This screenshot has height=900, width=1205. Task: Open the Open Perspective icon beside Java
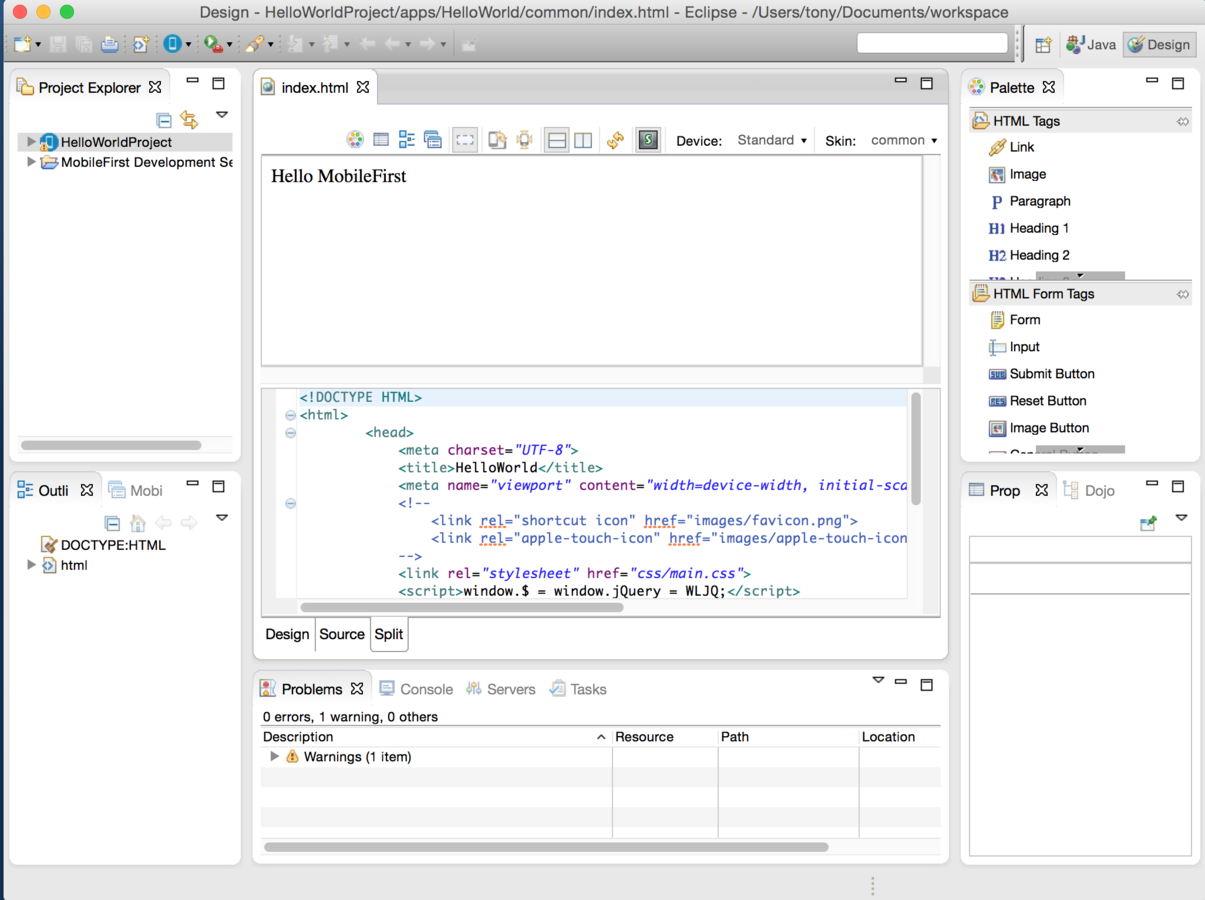1043,44
